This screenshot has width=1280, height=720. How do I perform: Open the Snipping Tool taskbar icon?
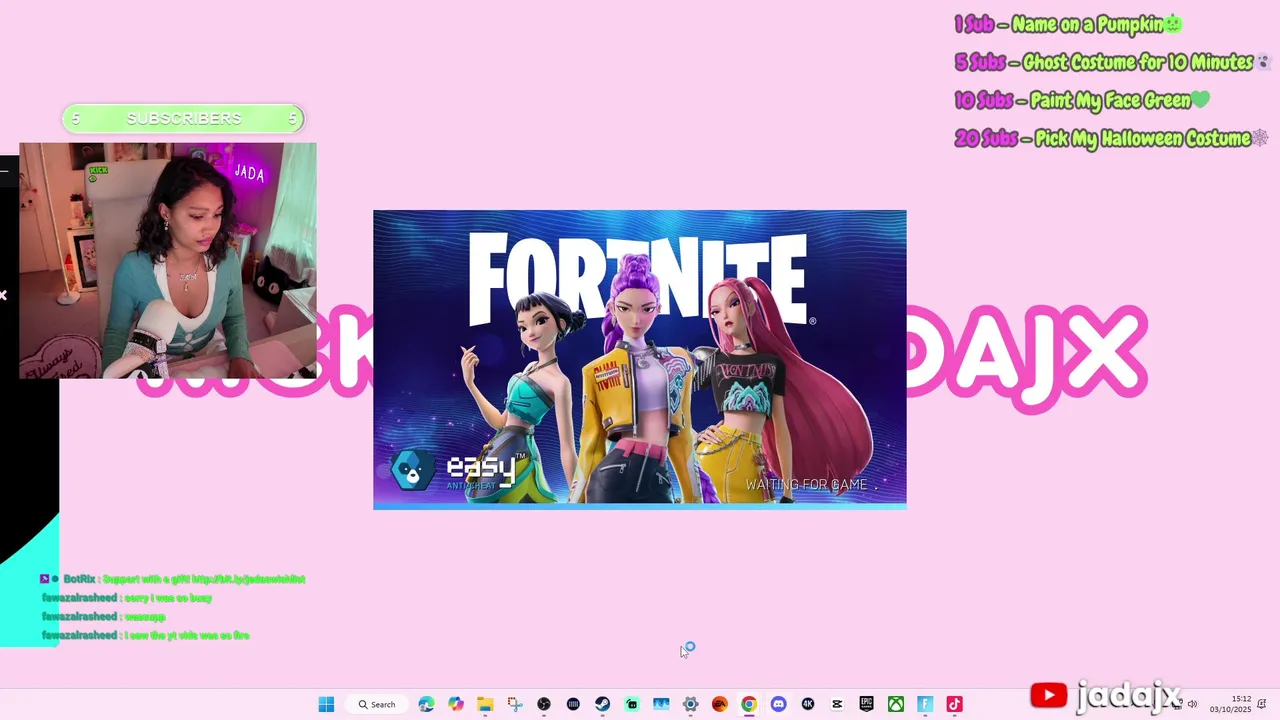click(x=514, y=704)
